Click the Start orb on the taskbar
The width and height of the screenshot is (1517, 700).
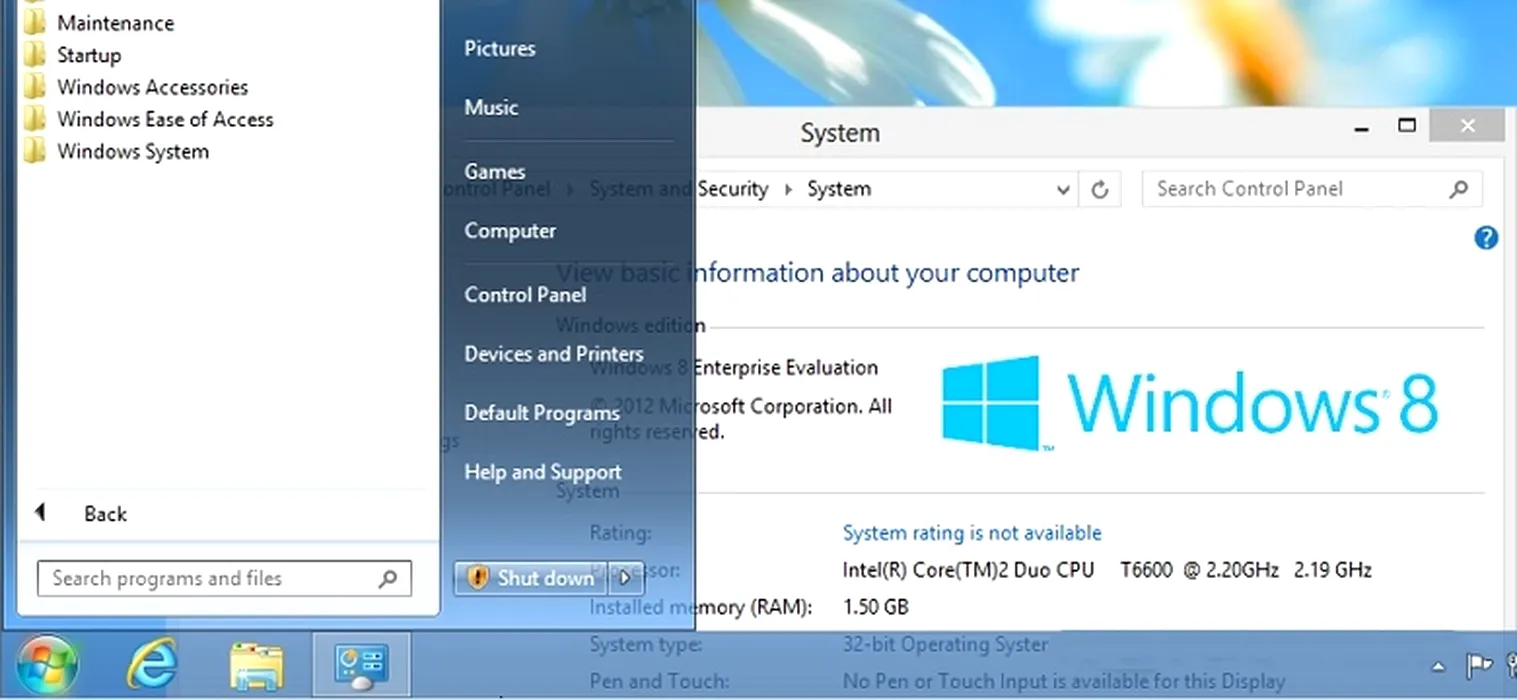coord(46,665)
